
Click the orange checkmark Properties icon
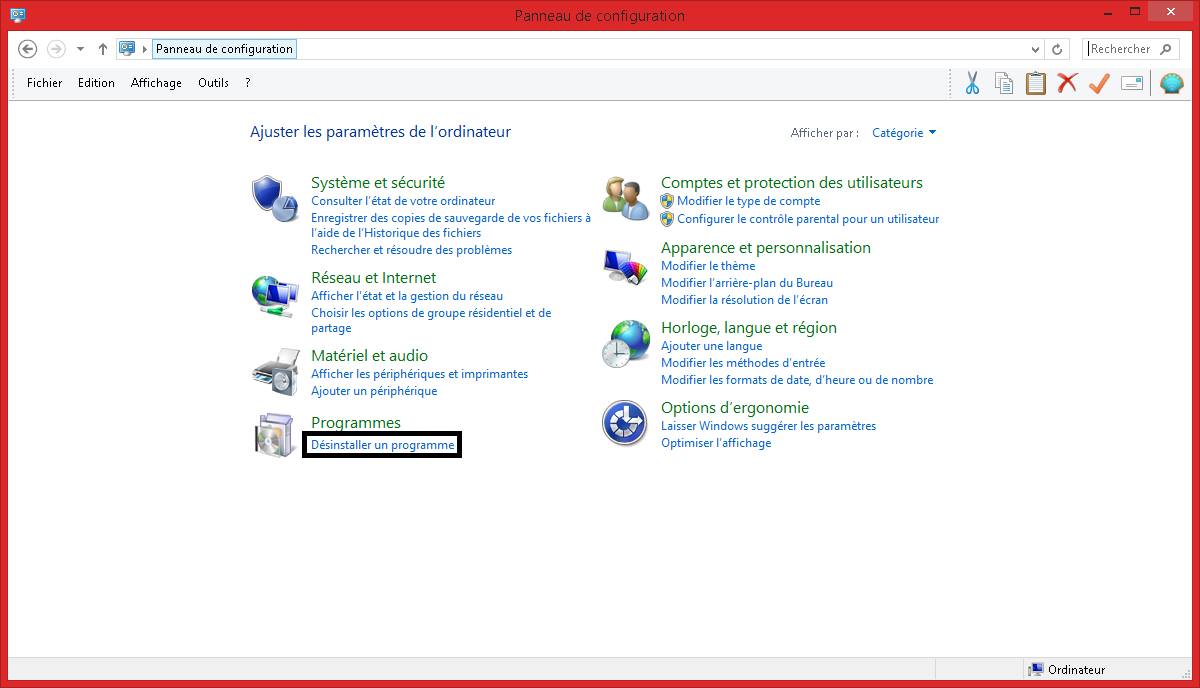[x=1099, y=83]
